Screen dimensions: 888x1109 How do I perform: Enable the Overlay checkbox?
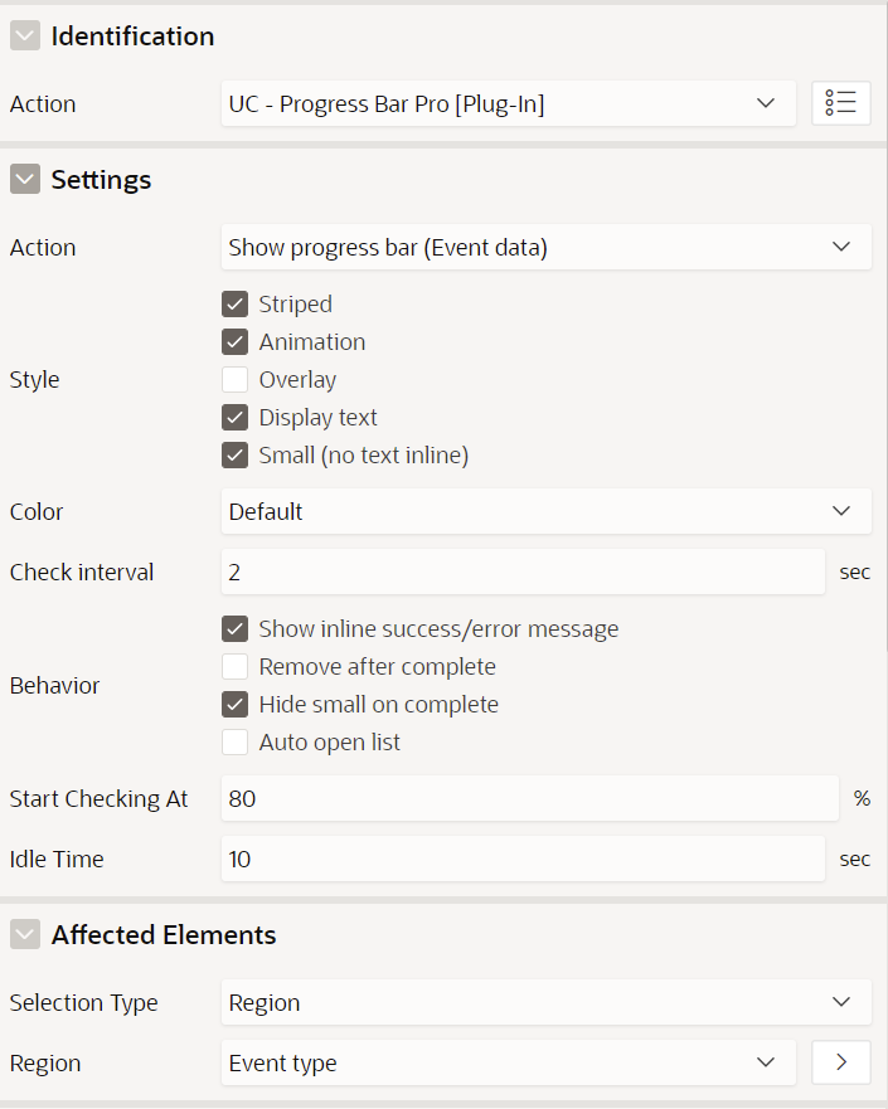[235, 379]
